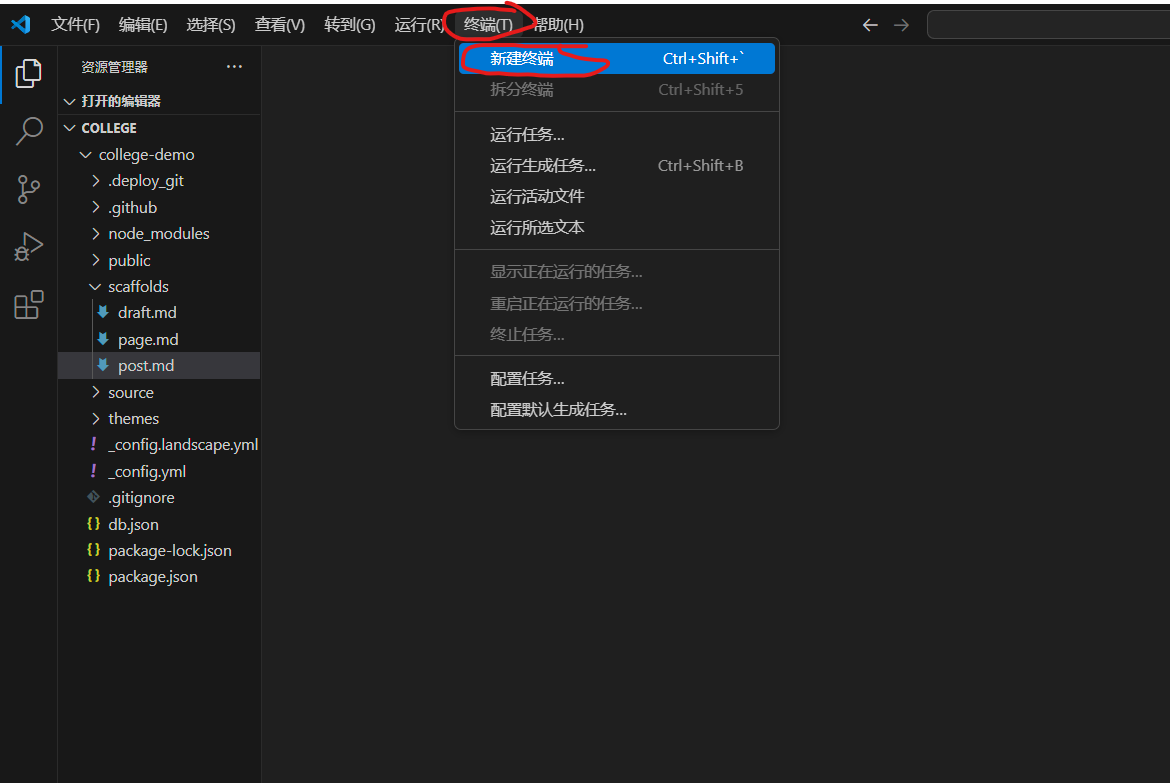
Task: Click the navigate forward arrow
Action: [901, 25]
